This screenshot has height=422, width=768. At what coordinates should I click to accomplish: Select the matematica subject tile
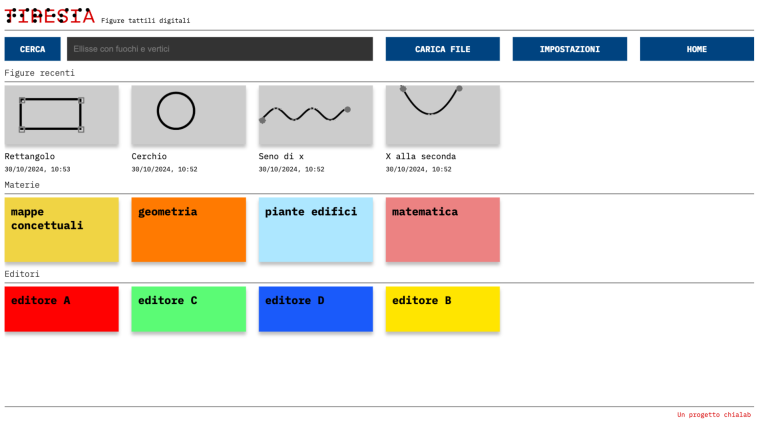coord(442,230)
